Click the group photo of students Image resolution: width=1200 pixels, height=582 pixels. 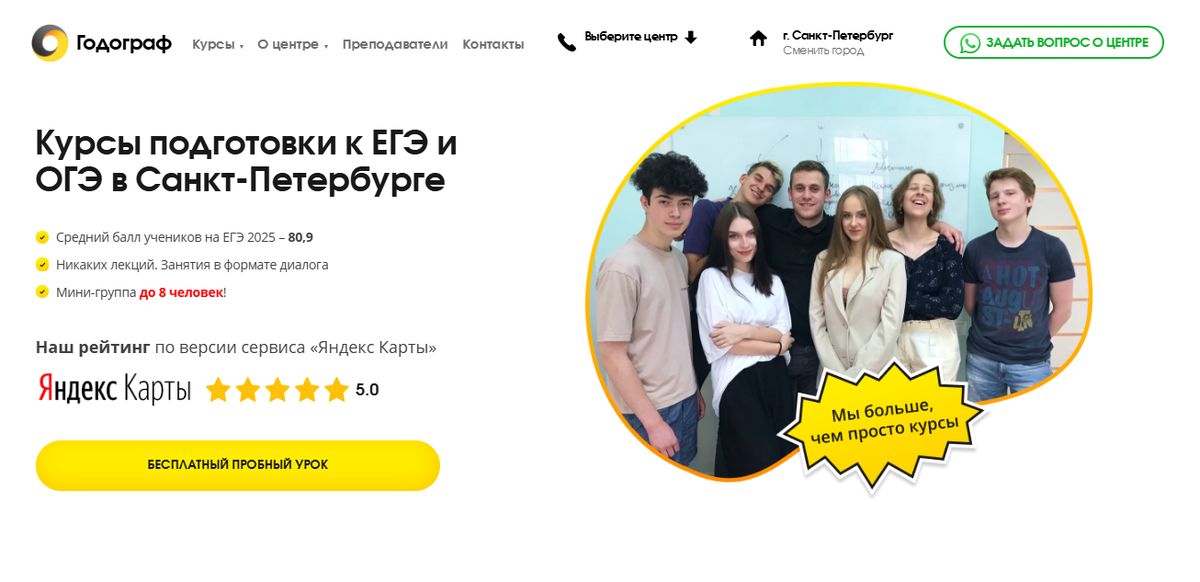(x=838, y=280)
